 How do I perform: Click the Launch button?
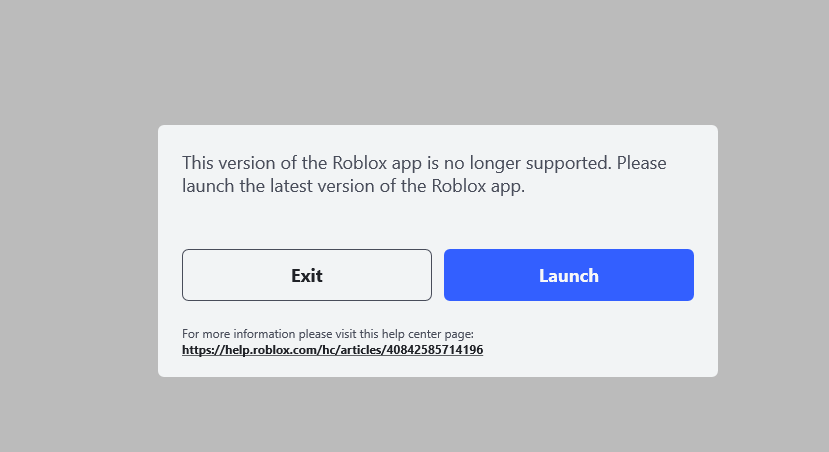[568, 275]
